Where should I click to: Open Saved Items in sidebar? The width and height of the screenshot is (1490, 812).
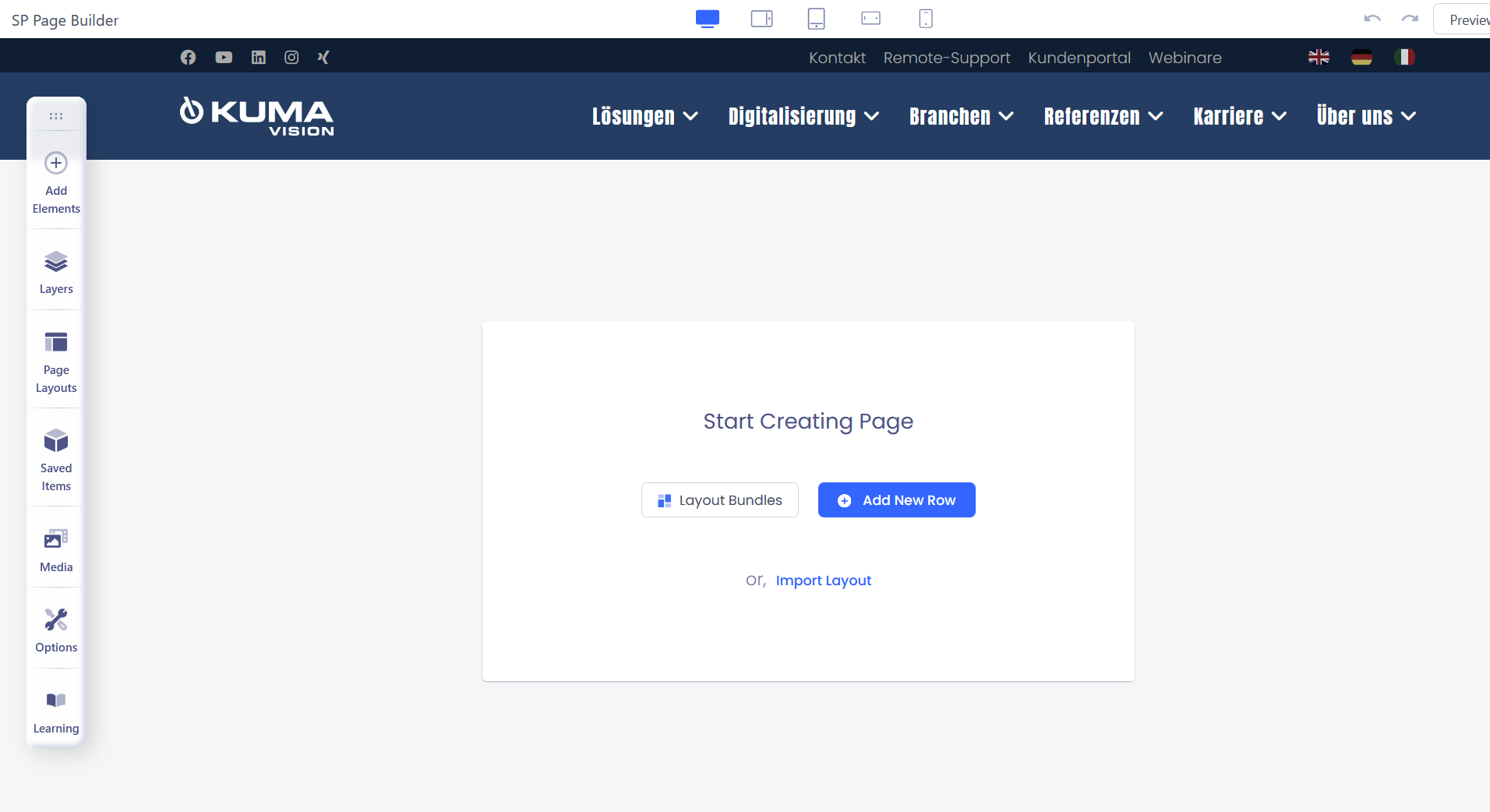click(x=56, y=460)
